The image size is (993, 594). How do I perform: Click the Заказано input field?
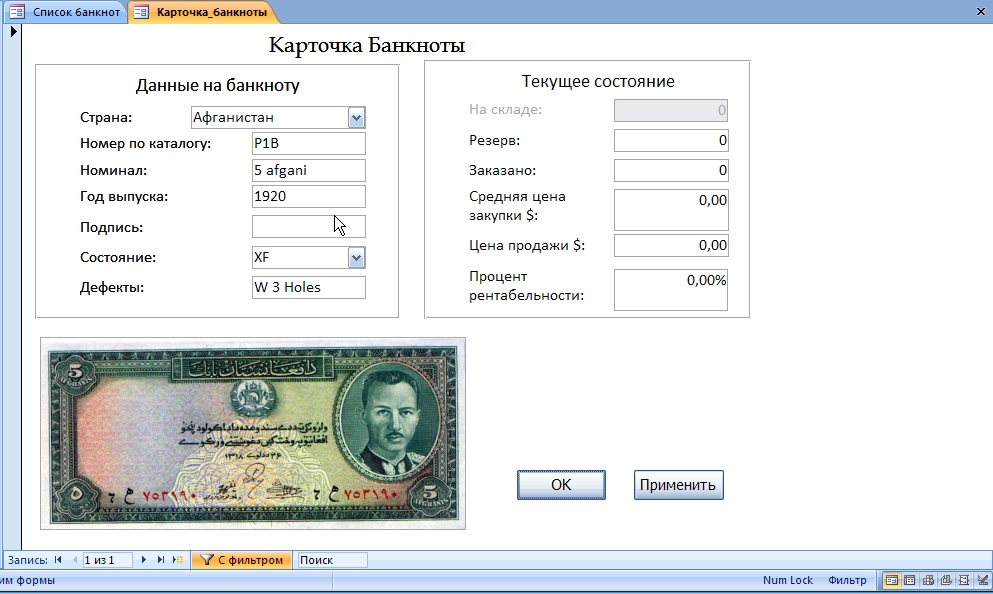(671, 170)
